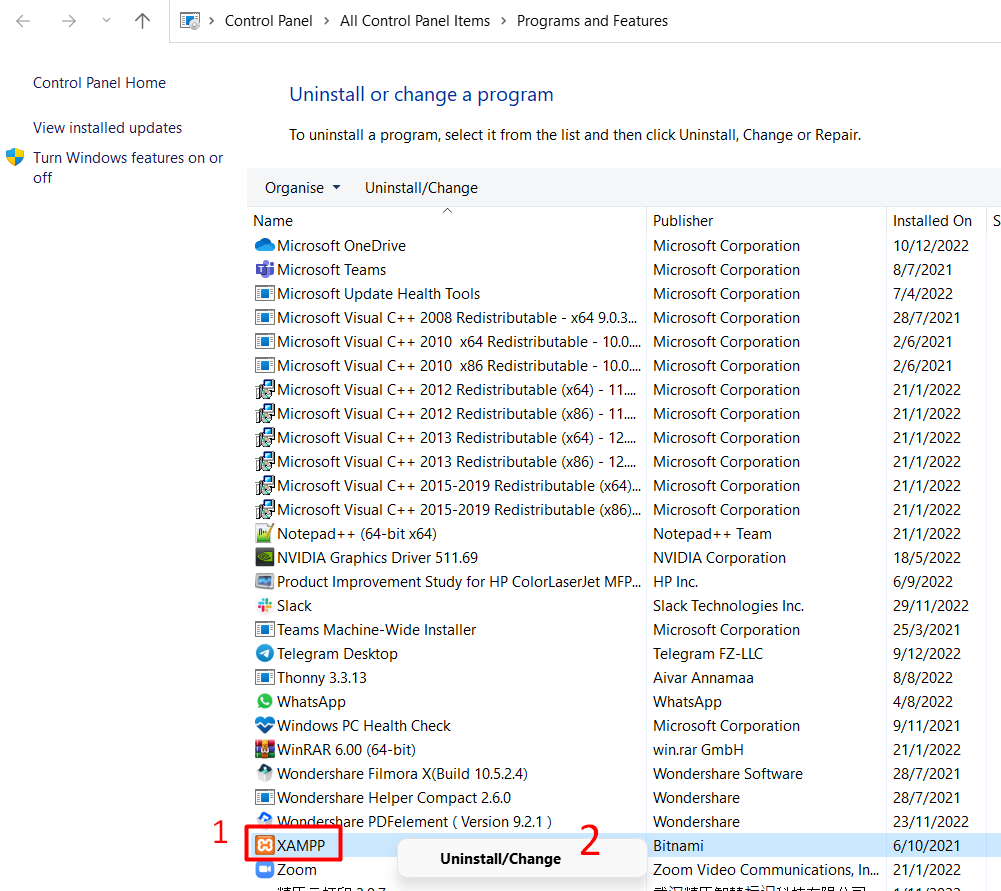Go up one level with Up arrow
Screen dimensions: 1001x891
(x=142, y=21)
